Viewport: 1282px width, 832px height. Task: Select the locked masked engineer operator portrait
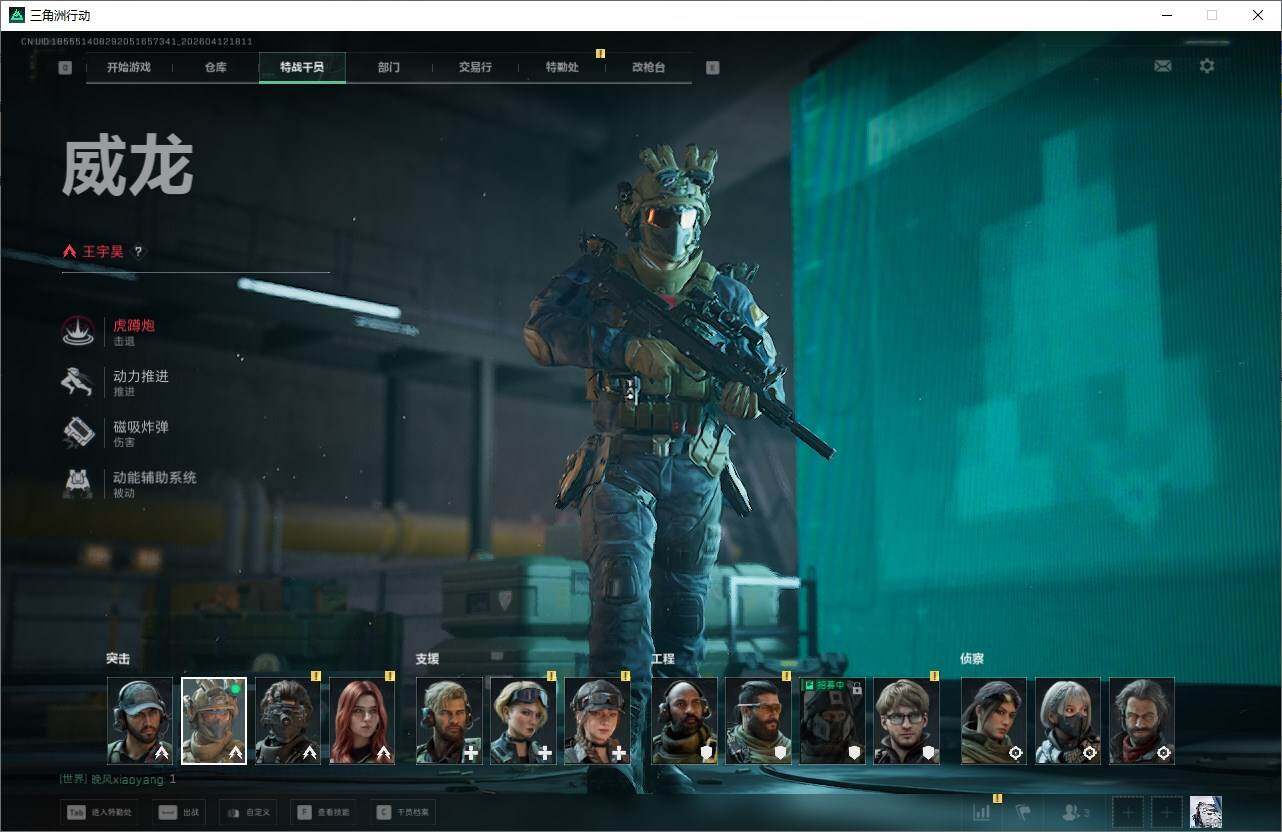(832, 720)
